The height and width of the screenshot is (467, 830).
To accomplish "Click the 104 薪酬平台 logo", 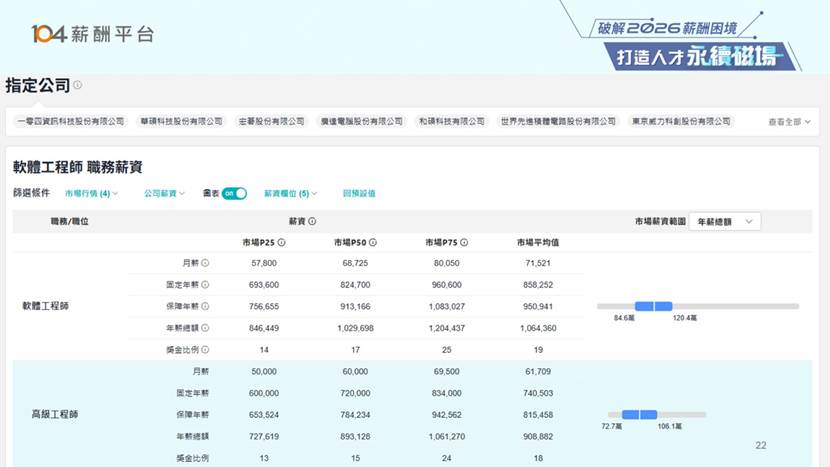I will (92, 34).
